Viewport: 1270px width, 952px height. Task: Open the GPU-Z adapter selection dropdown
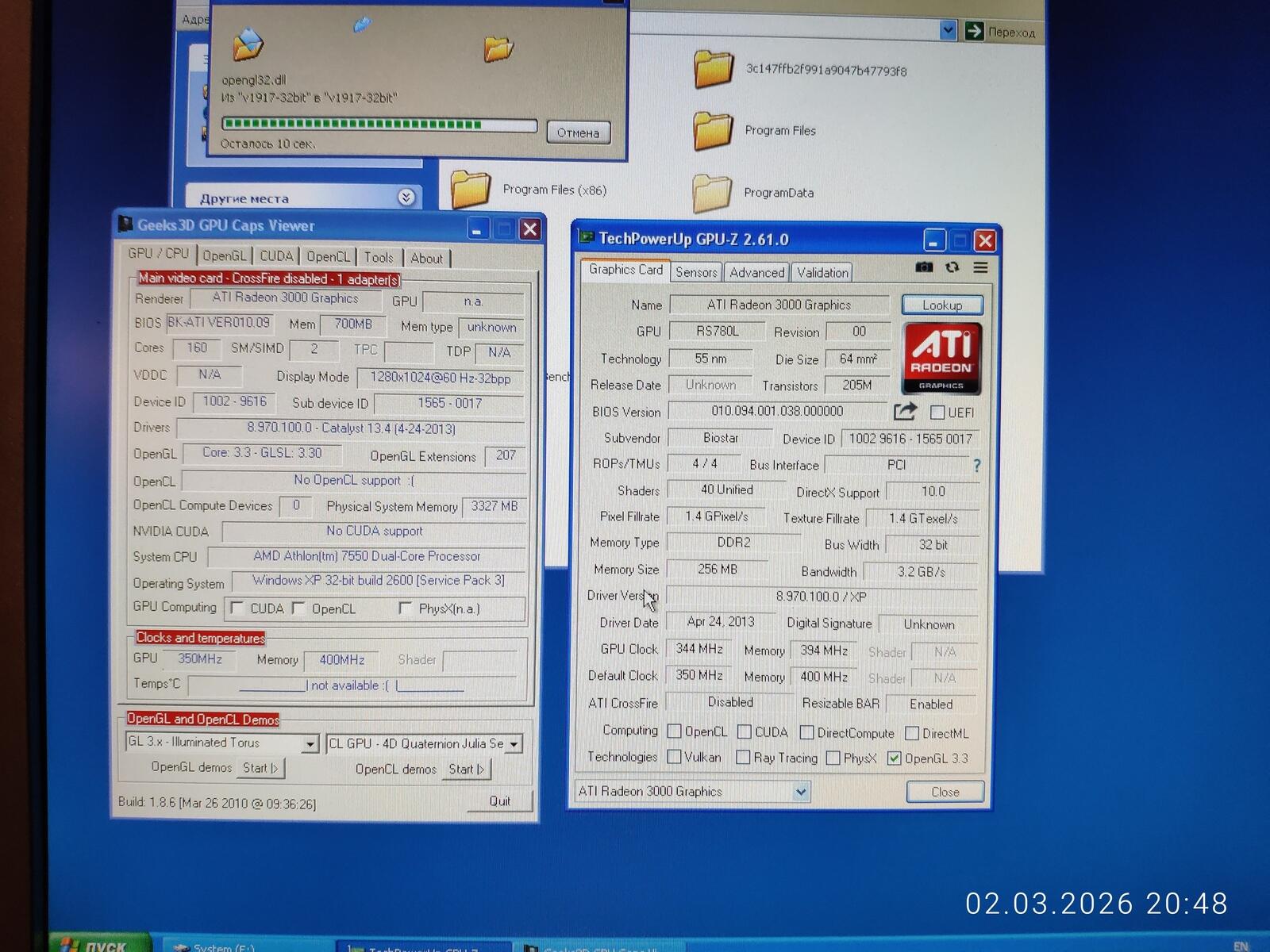(x=801, y=791)
